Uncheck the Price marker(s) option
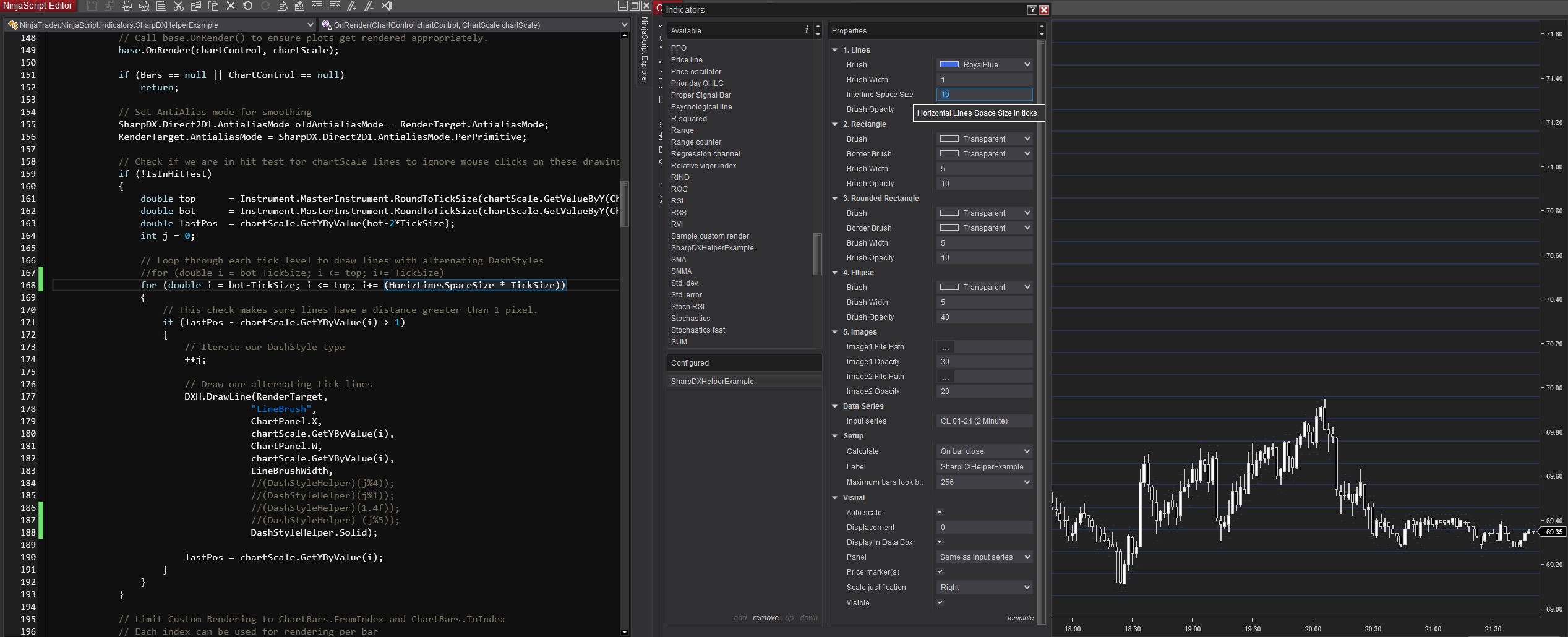The width and height of the screenshot is (1568, 637). tap(941, 572)
